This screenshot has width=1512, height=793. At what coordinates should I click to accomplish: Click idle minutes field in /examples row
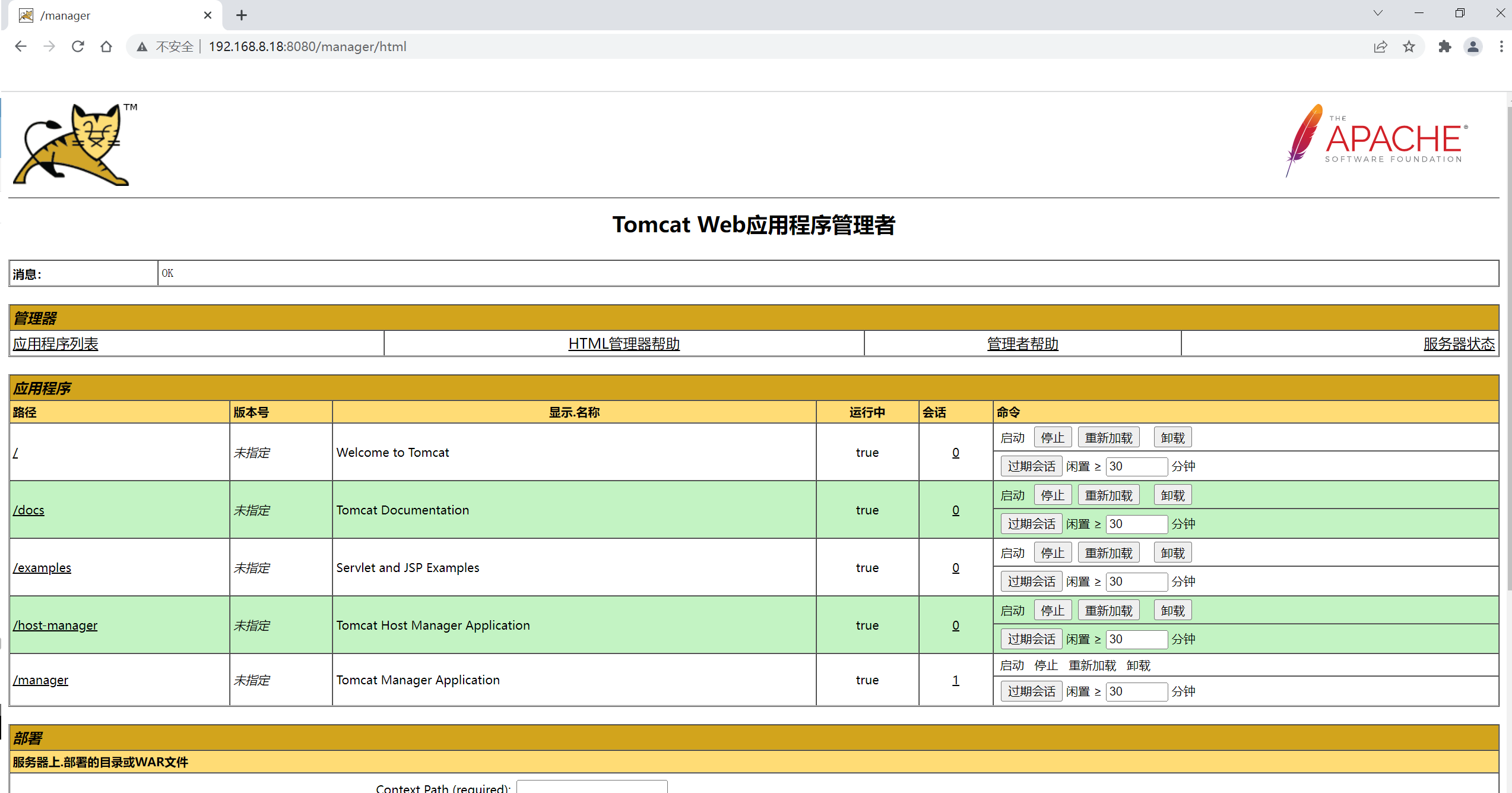click(x=1136, y=582)
